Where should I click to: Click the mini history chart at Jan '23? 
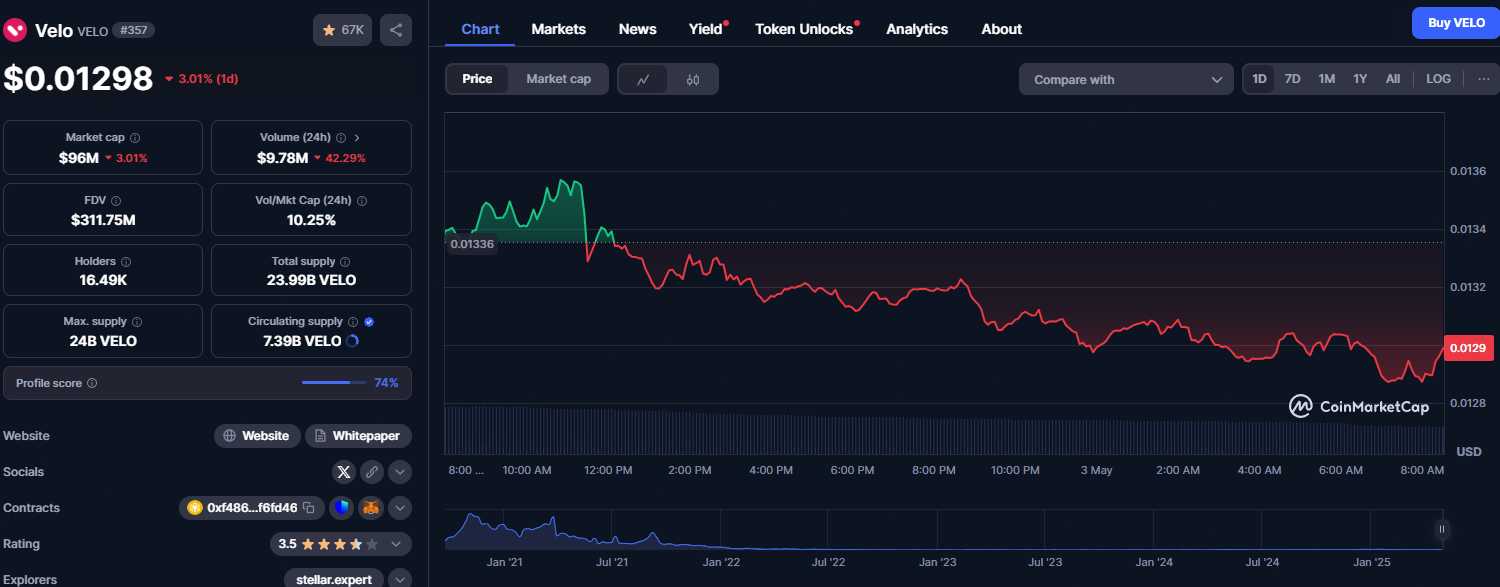[937, 530]
